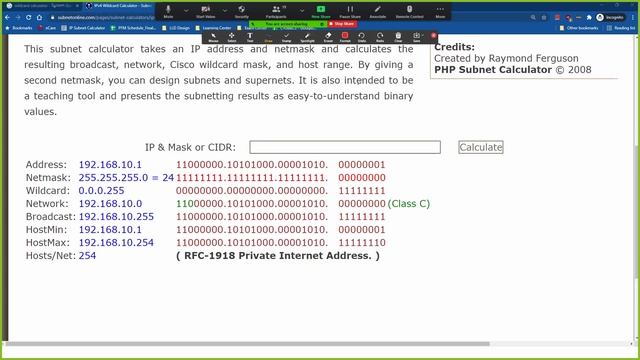
Task: Click the Incognito profile indicator
Action: point(610,18)
